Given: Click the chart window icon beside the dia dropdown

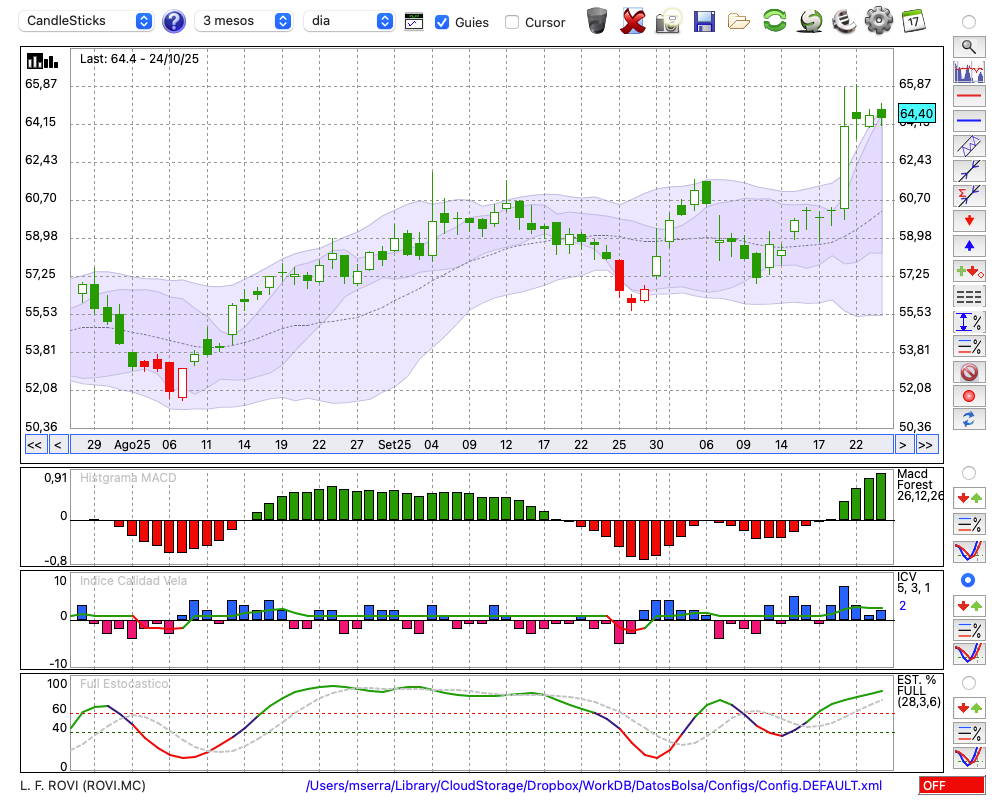Looking at the screenshot, I should click(x=414, y=22).
